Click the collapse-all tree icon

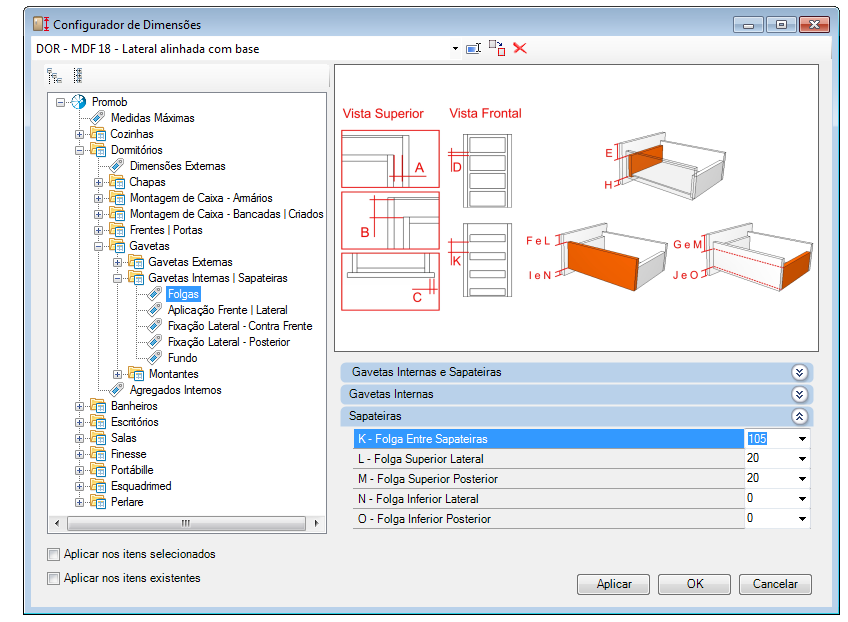pyautogui.click(x=78, y=76)
